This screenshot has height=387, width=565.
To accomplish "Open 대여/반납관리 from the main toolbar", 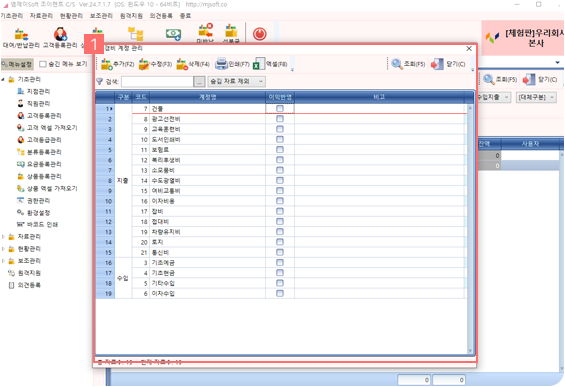I will 21,38.
